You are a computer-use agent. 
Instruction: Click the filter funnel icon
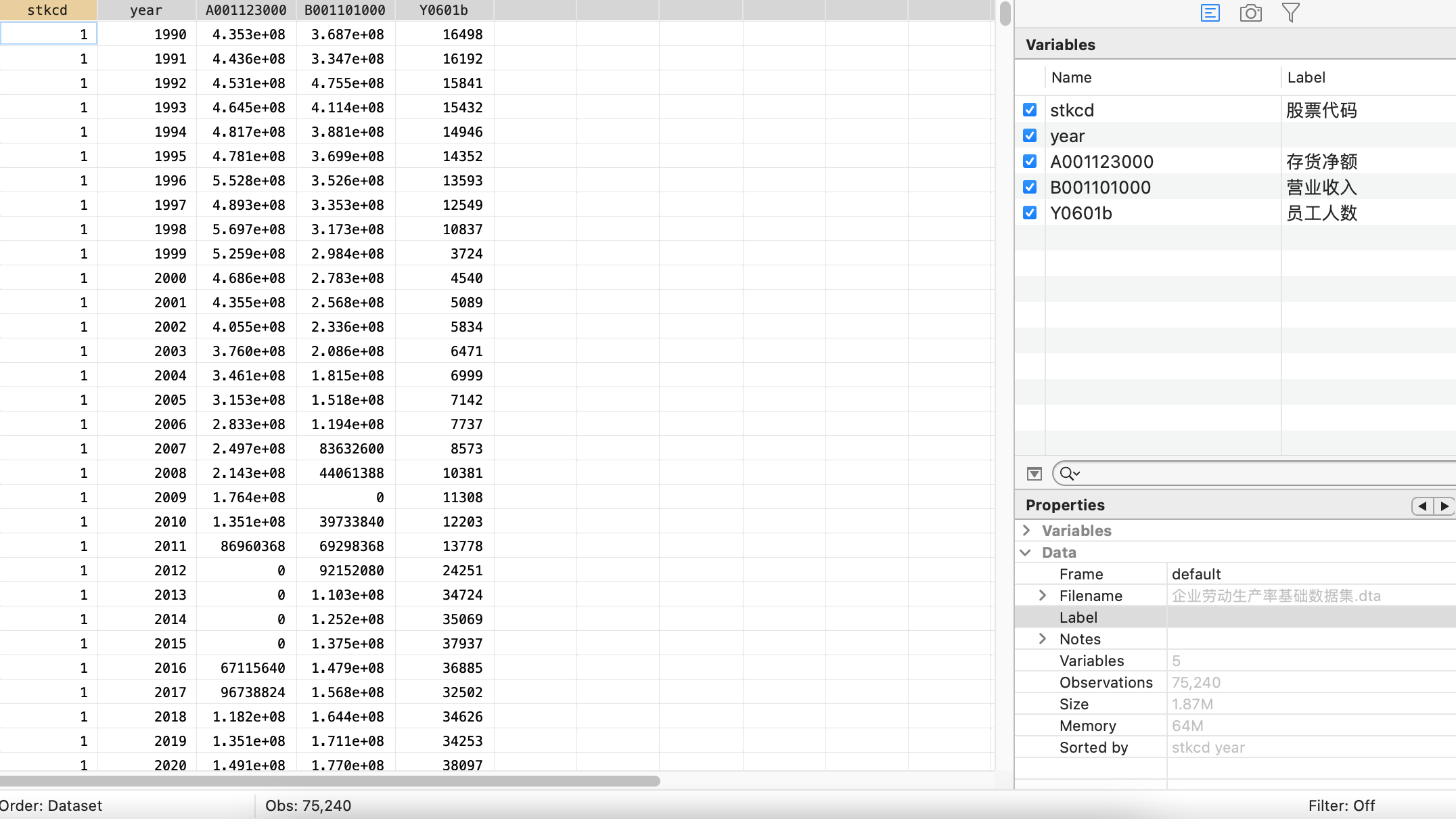pyautogui.click(x=1290, y=13)
